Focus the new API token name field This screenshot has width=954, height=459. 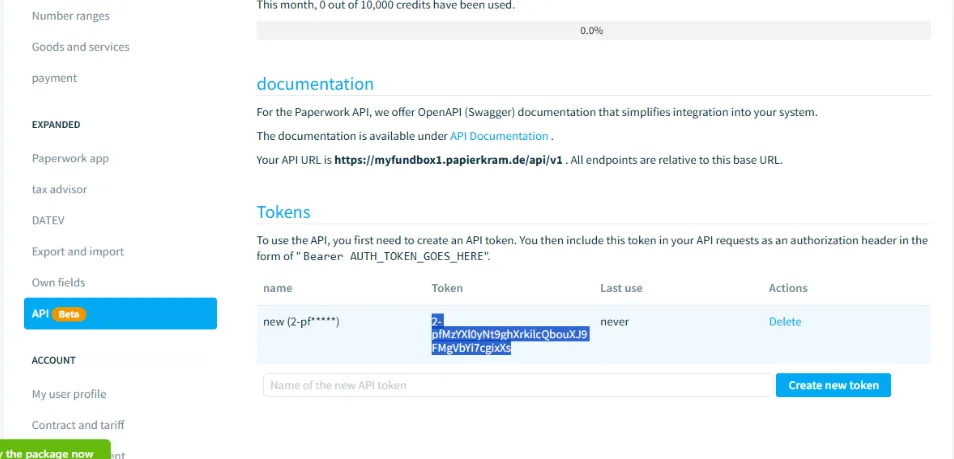518,385
